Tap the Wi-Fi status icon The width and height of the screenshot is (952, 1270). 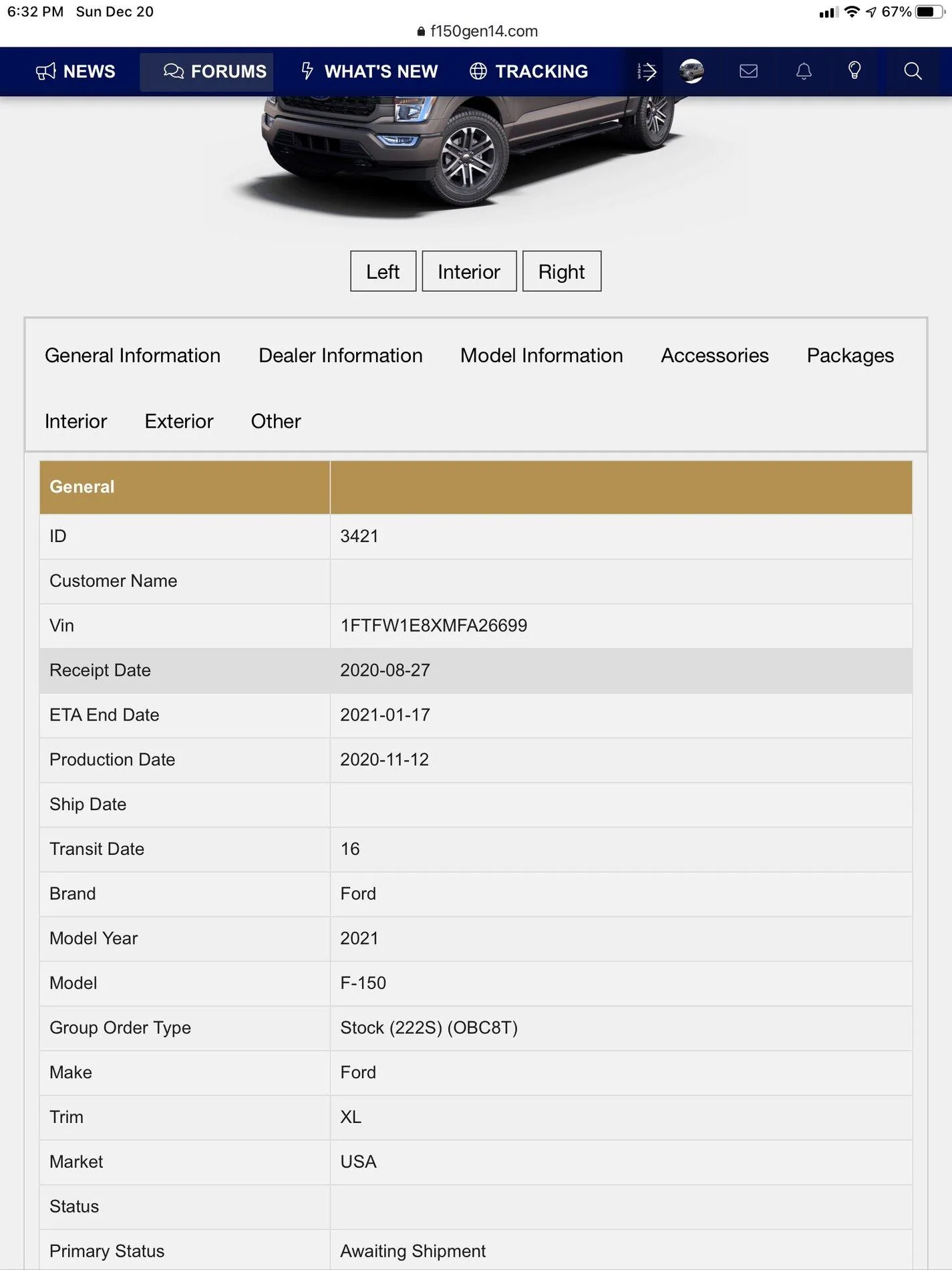(852, 12)
